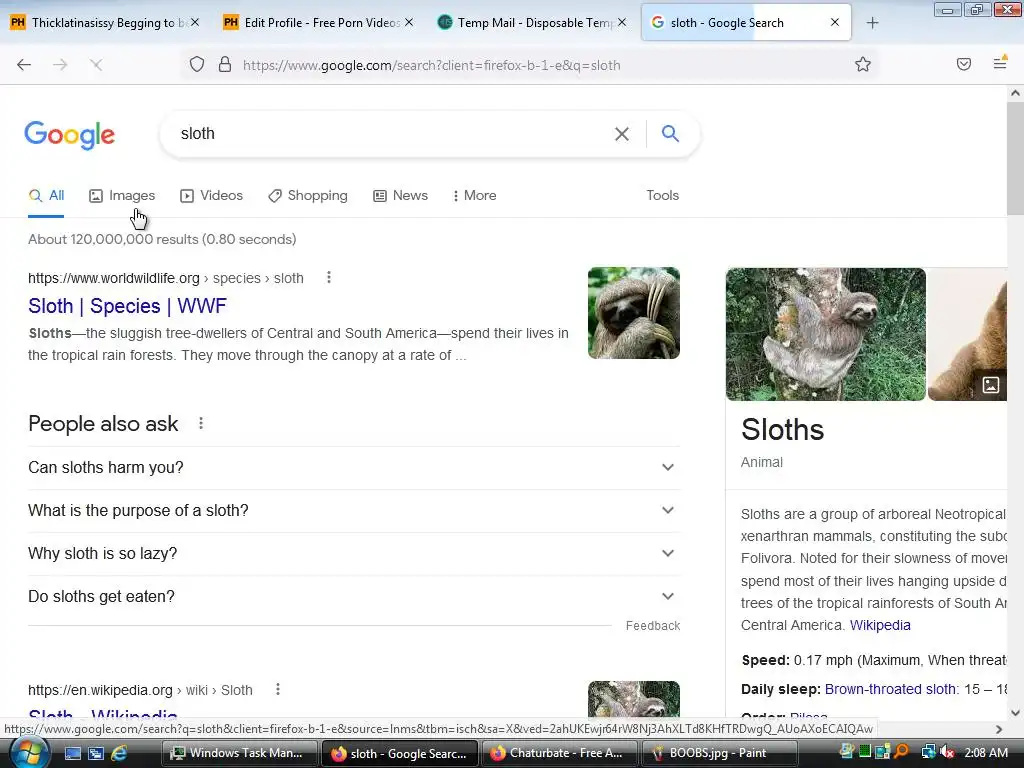Open the Wikipedia link in Sloths panel
1024x768 pixels.
click(880, 625)
